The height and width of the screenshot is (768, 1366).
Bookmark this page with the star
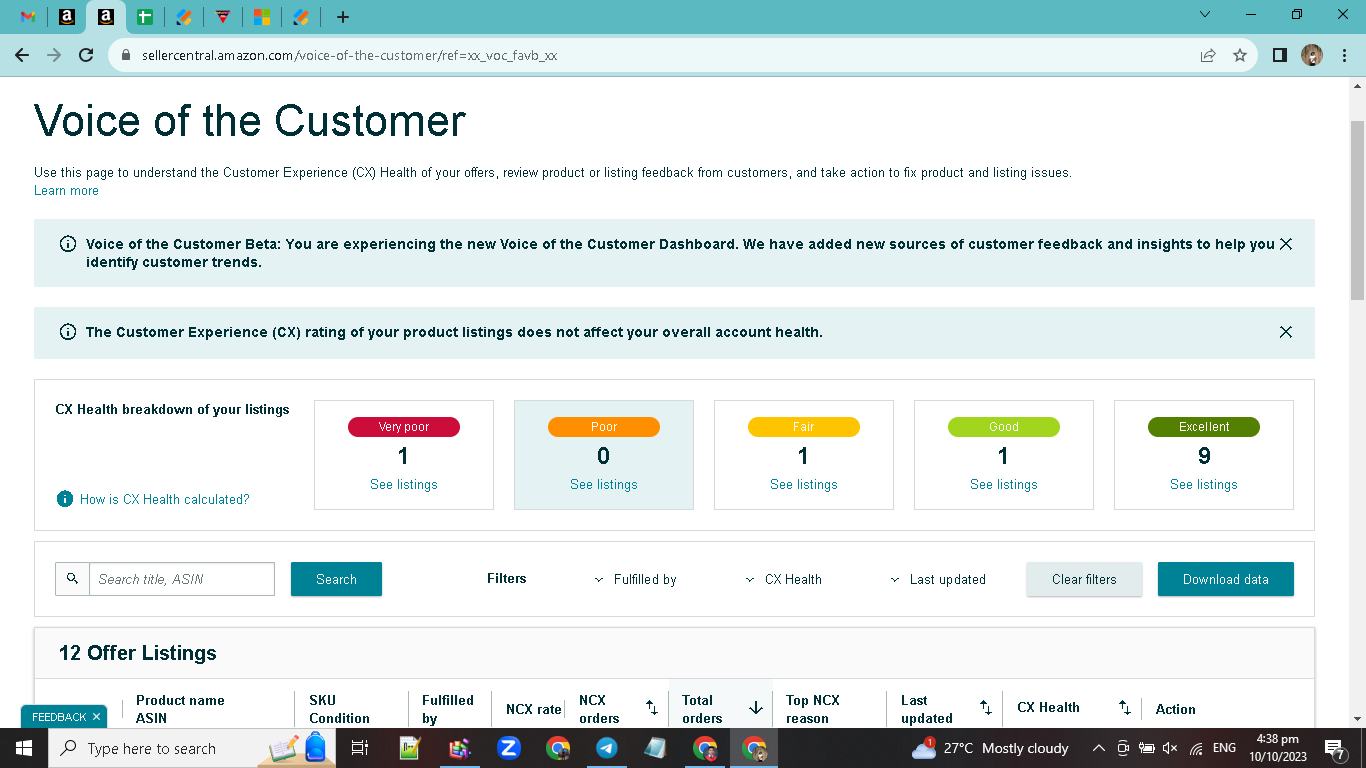pyautogui.click(x=1240, y=55)
